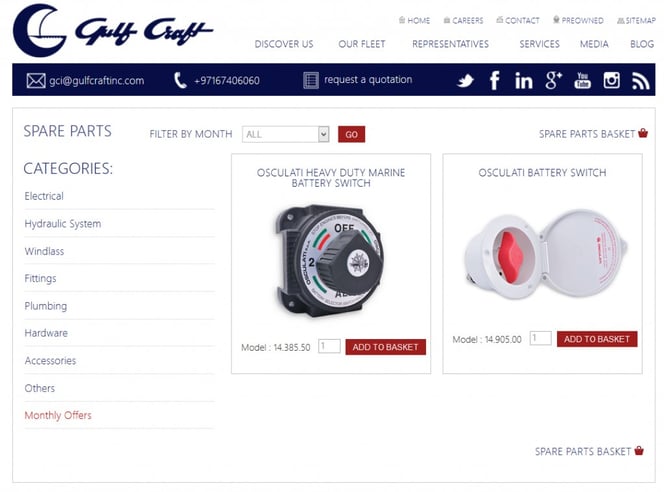Viewport: 664px width, 492px height.
Task: Open the Services menu item
Action: pos(539,44)
